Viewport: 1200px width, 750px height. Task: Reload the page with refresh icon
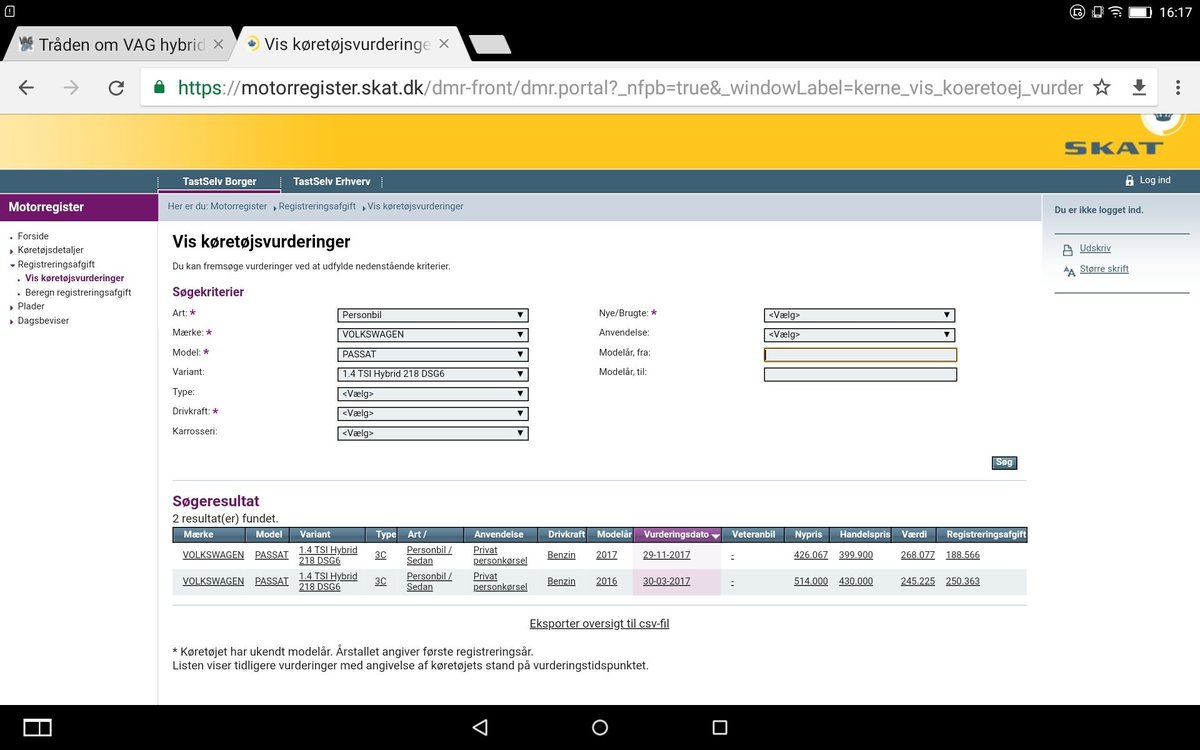pos(116,88)
